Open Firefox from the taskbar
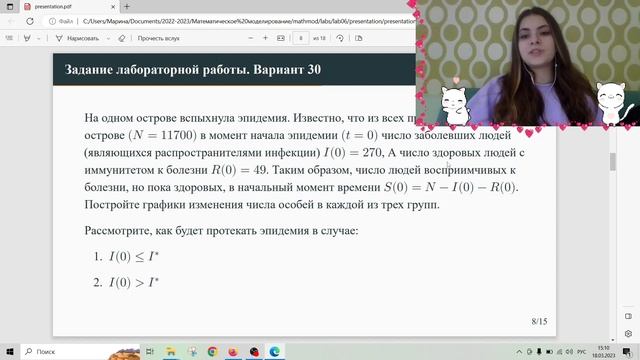The height and width of the screenshot is (360, 640). [x=233, y=351]
